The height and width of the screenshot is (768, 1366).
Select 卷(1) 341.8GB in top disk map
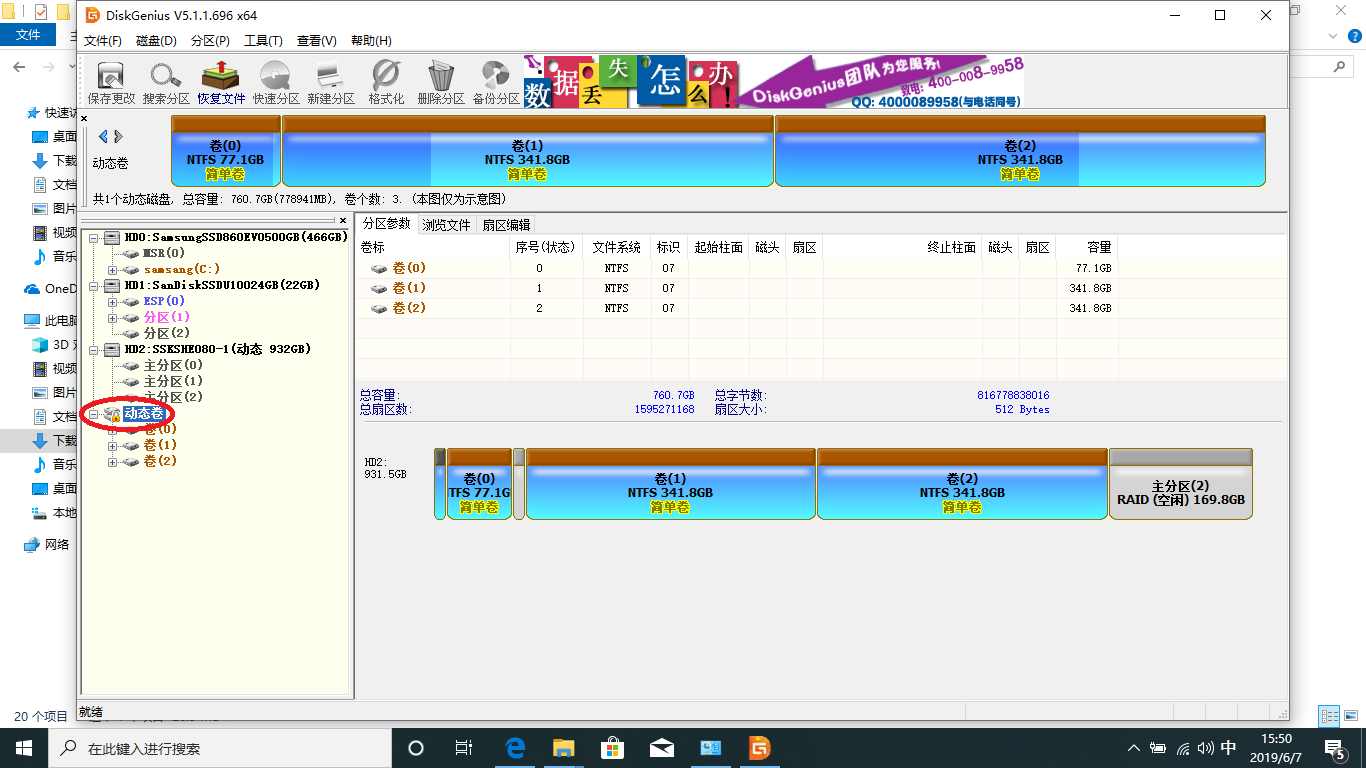pyautogui.click(x=528, y=151)
